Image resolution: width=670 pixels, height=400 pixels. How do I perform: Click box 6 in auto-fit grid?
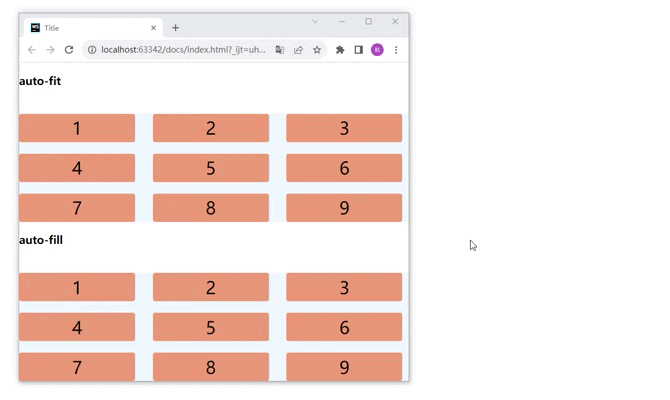[x=344, y=168]
